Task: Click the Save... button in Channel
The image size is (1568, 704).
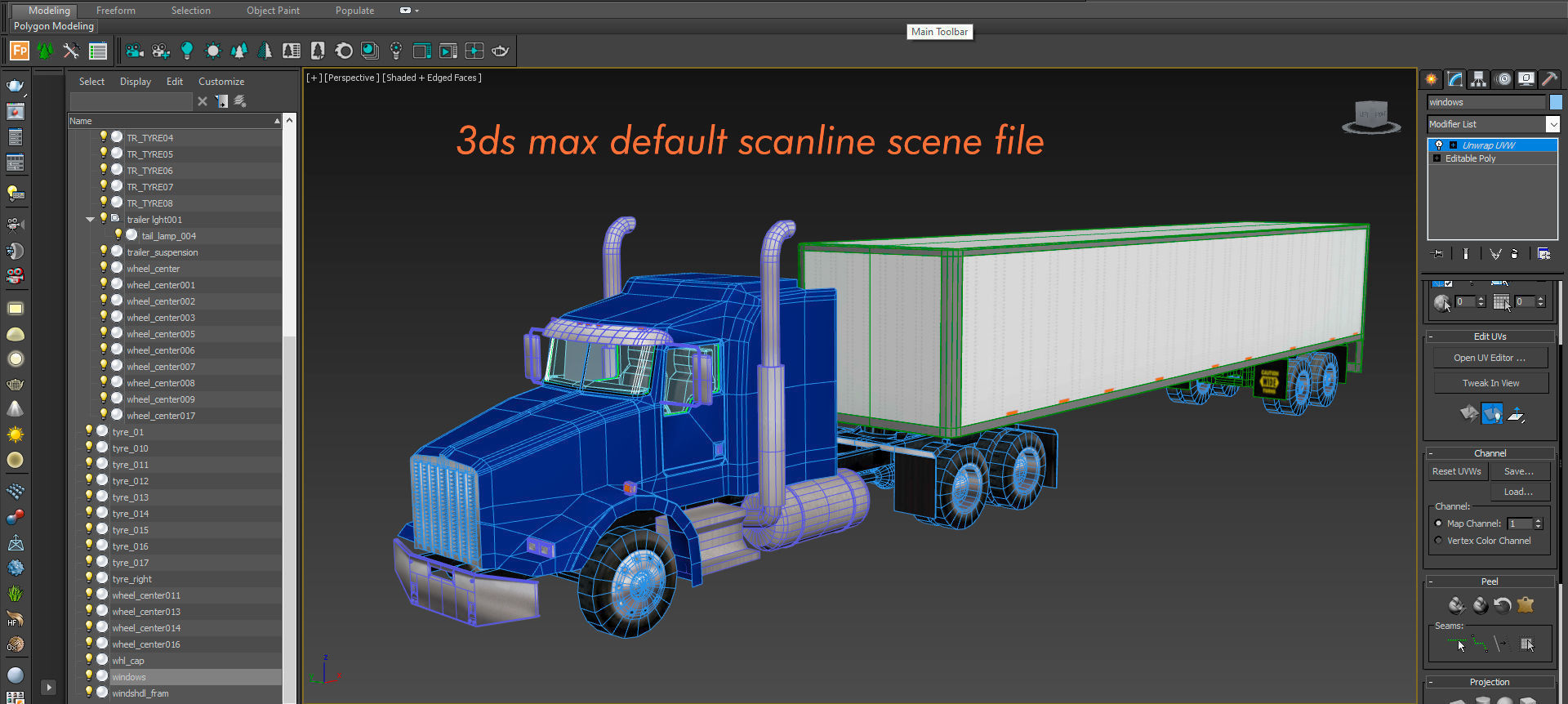Action: click(x=1519, y=471)
